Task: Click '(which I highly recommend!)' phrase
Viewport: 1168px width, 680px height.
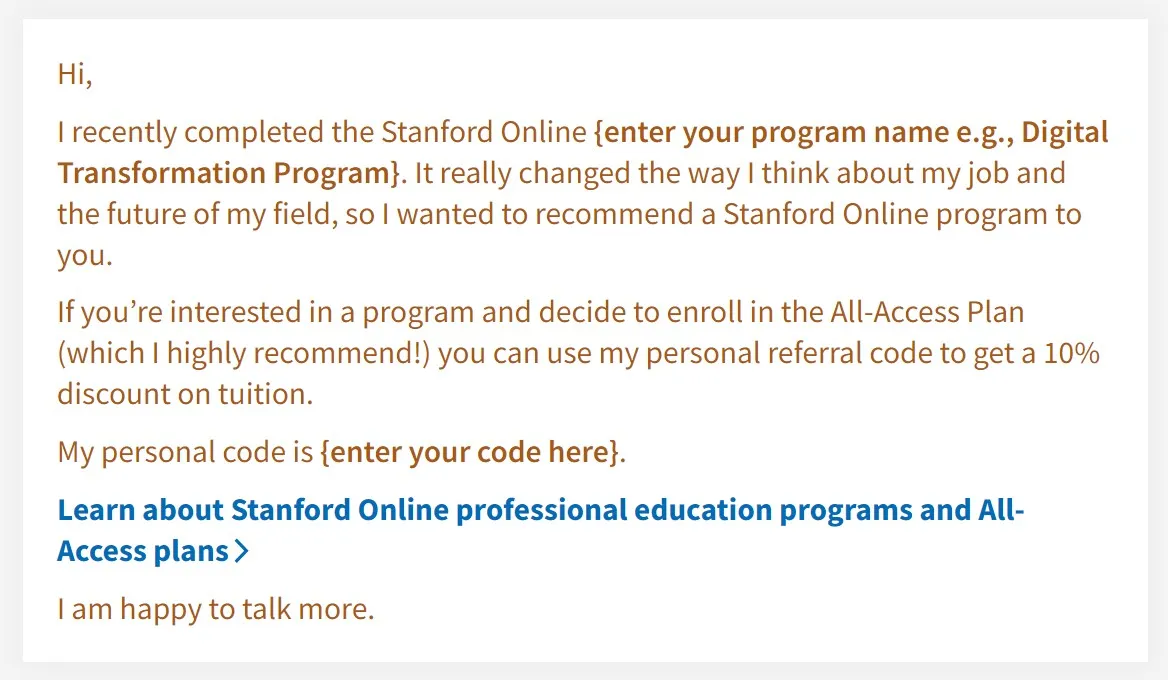Action: (x=244, y=353)
